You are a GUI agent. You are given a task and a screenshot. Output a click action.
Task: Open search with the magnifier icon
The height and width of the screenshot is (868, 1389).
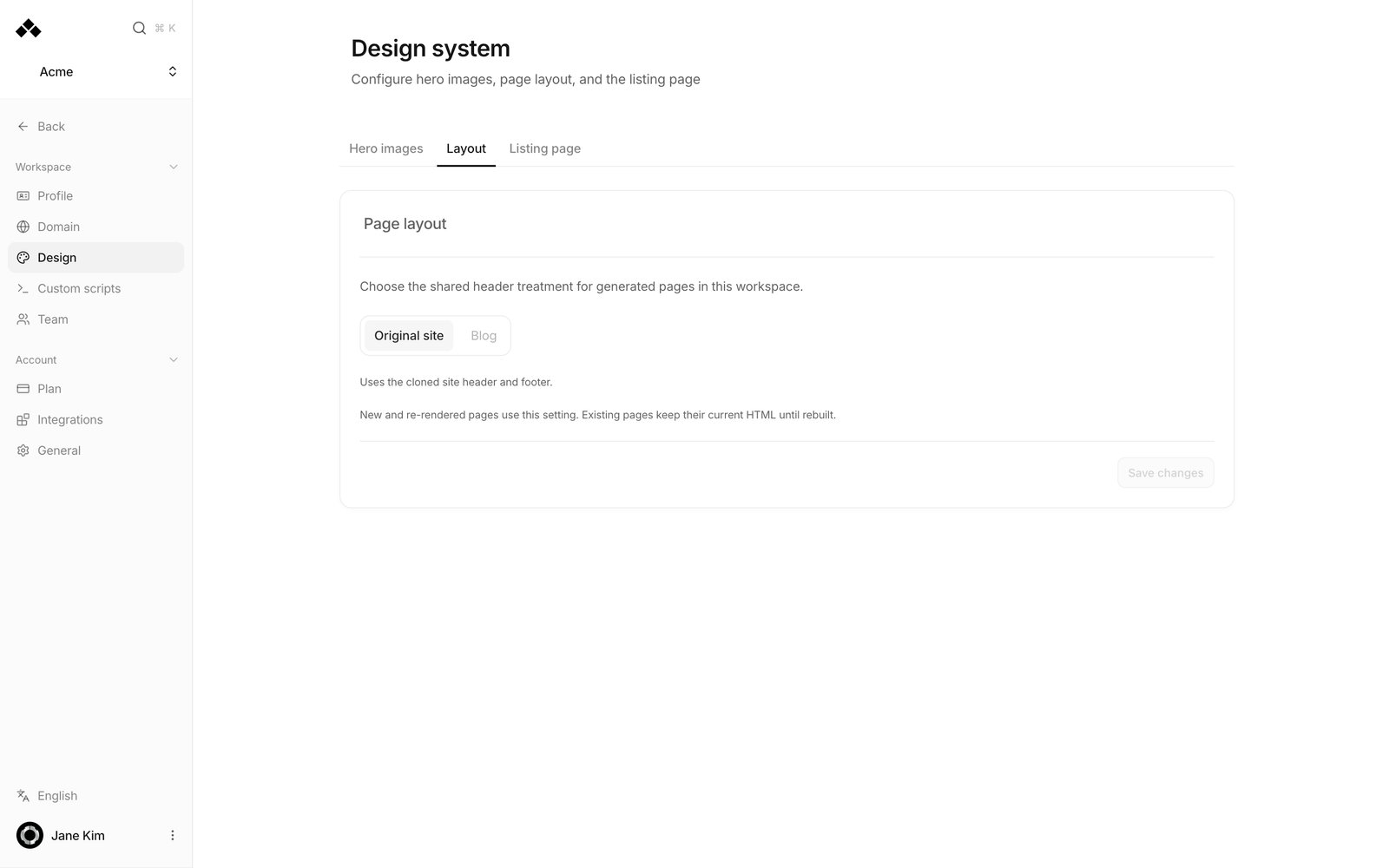pyautogui.click(x=139, y=28)
